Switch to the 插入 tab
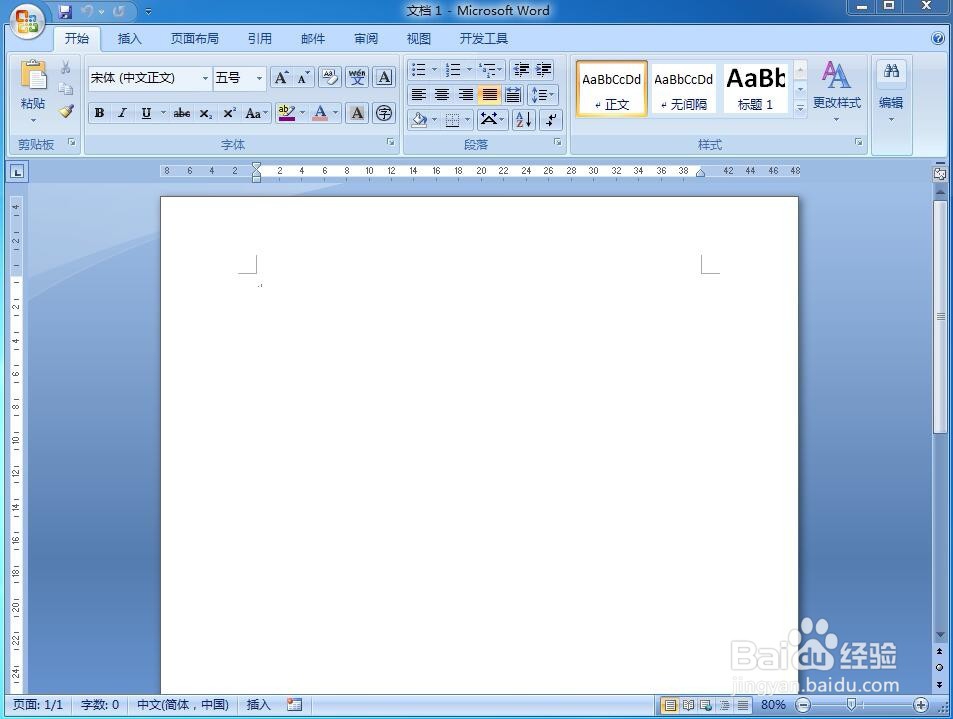This screenshot has width=953, height=719. pos(129,39)
